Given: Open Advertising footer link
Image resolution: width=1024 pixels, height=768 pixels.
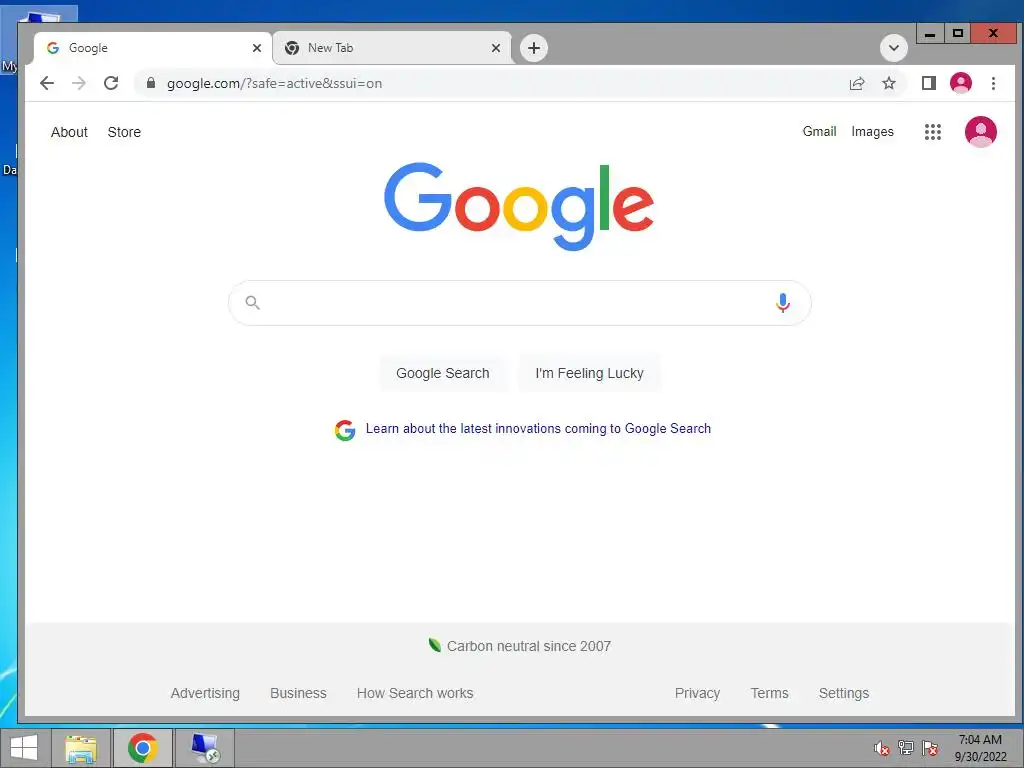Looking at the screenshot, I should (x=205, y=693).
